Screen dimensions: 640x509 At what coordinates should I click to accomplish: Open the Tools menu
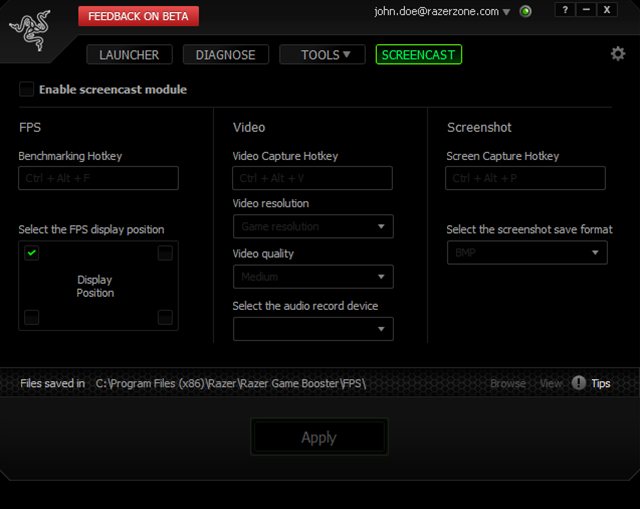pos(325,55)
